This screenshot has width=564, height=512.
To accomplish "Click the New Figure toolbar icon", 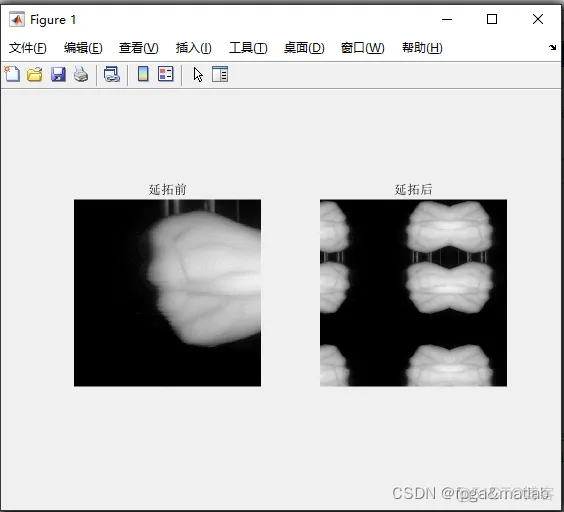I will [12, 74].
